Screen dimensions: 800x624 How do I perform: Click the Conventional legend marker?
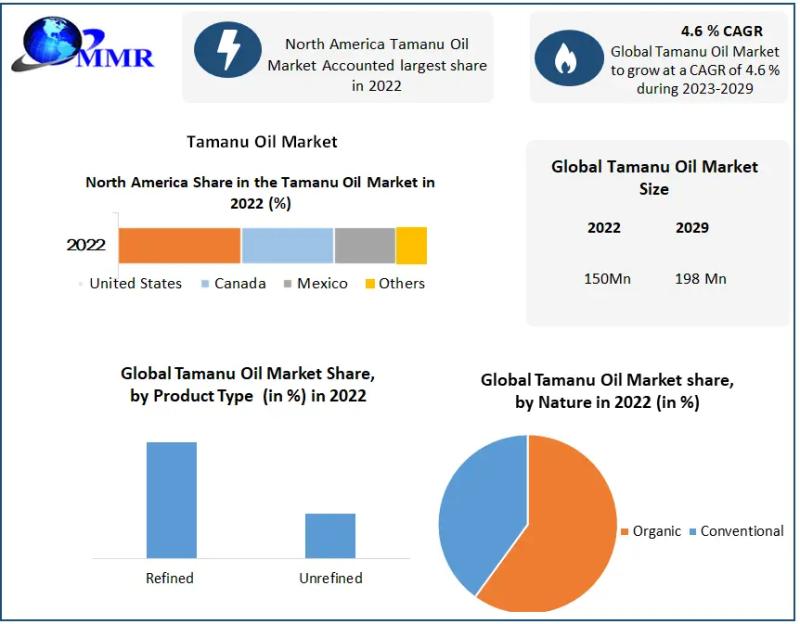[x=692, y=532]
